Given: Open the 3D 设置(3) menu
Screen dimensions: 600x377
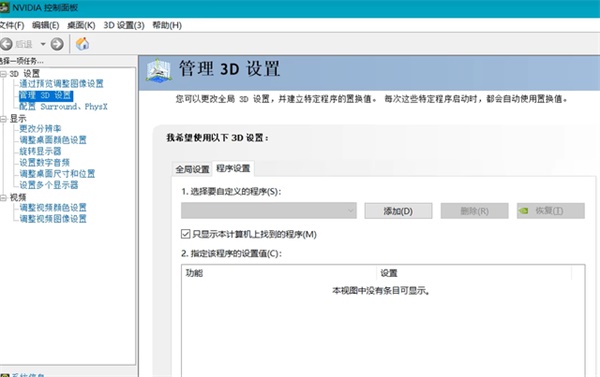Looking at the screenshot, I should pyautogui.click(x=124, y=25).
